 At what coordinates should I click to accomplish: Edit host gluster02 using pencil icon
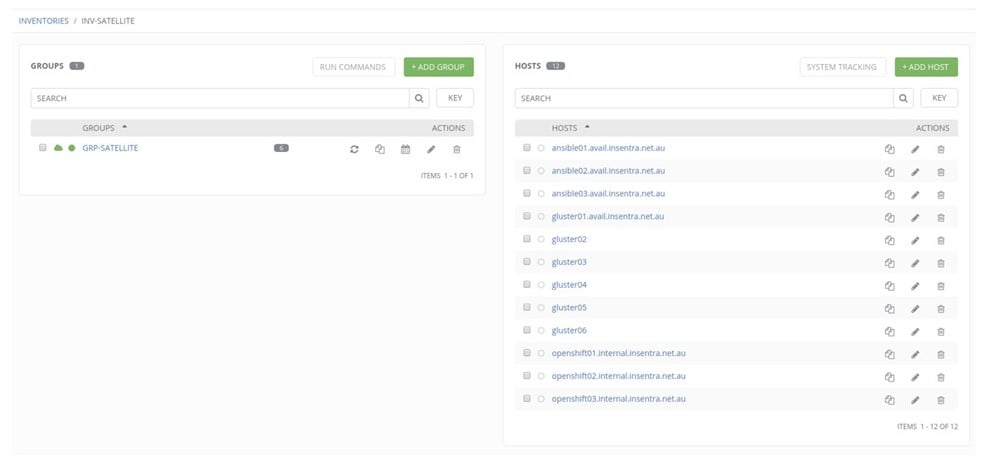914,240
